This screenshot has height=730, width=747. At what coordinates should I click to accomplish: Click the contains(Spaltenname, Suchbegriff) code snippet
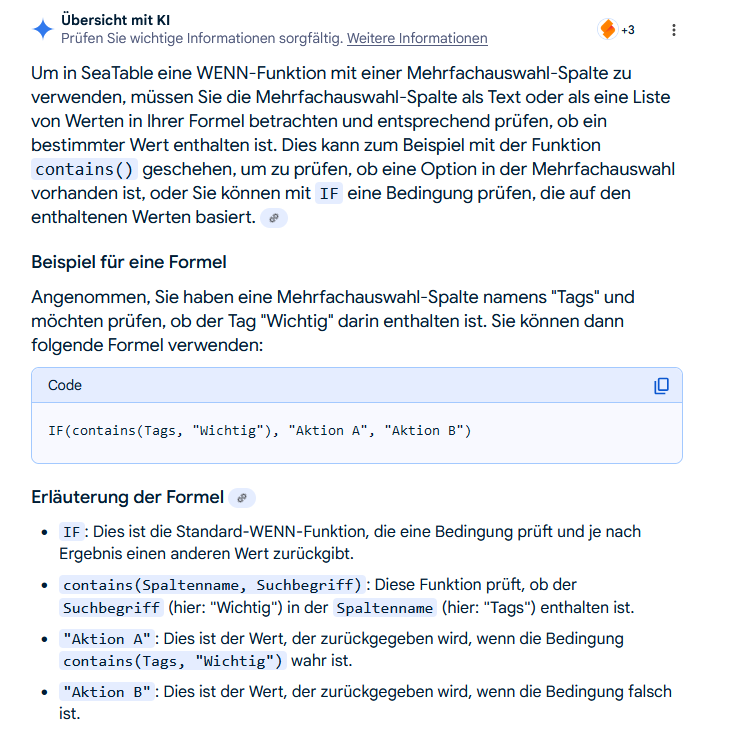(x=212, y=585)
